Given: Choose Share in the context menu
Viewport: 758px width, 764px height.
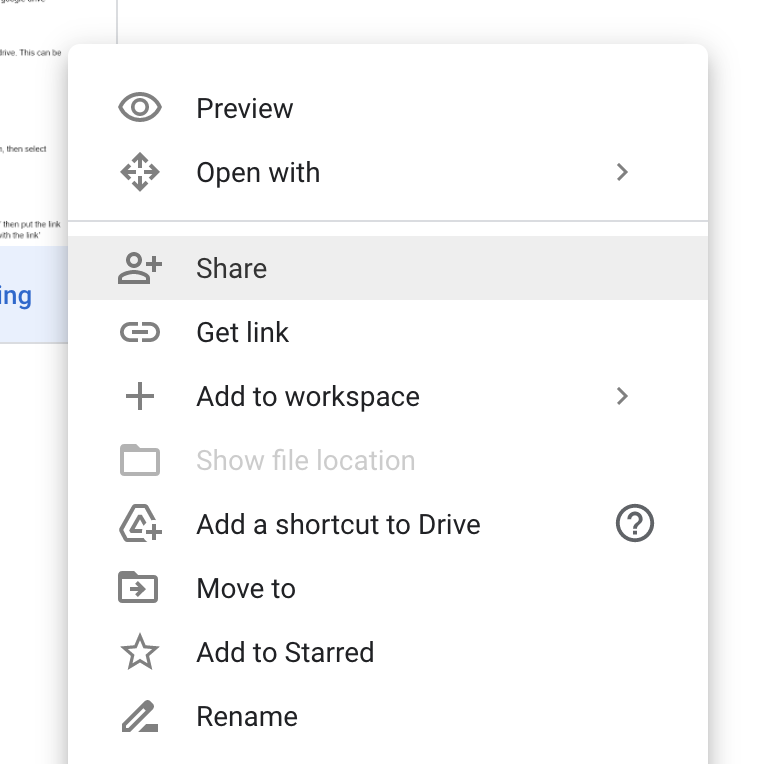Looking at the screenshot, I should tap(388, 268).
